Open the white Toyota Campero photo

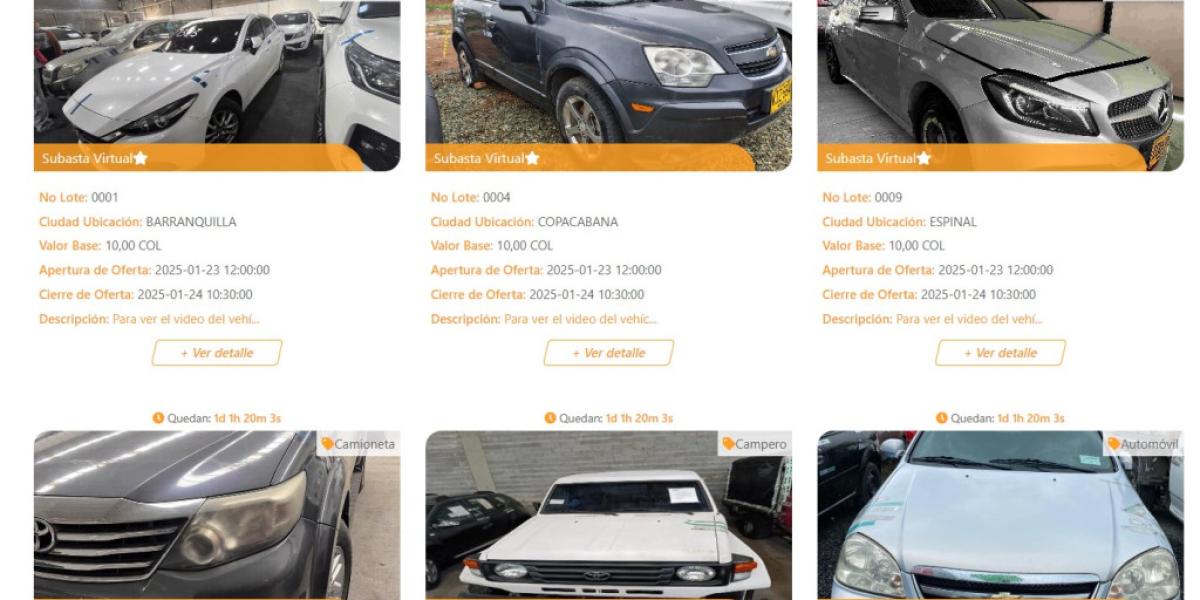(x=609, y=515)
